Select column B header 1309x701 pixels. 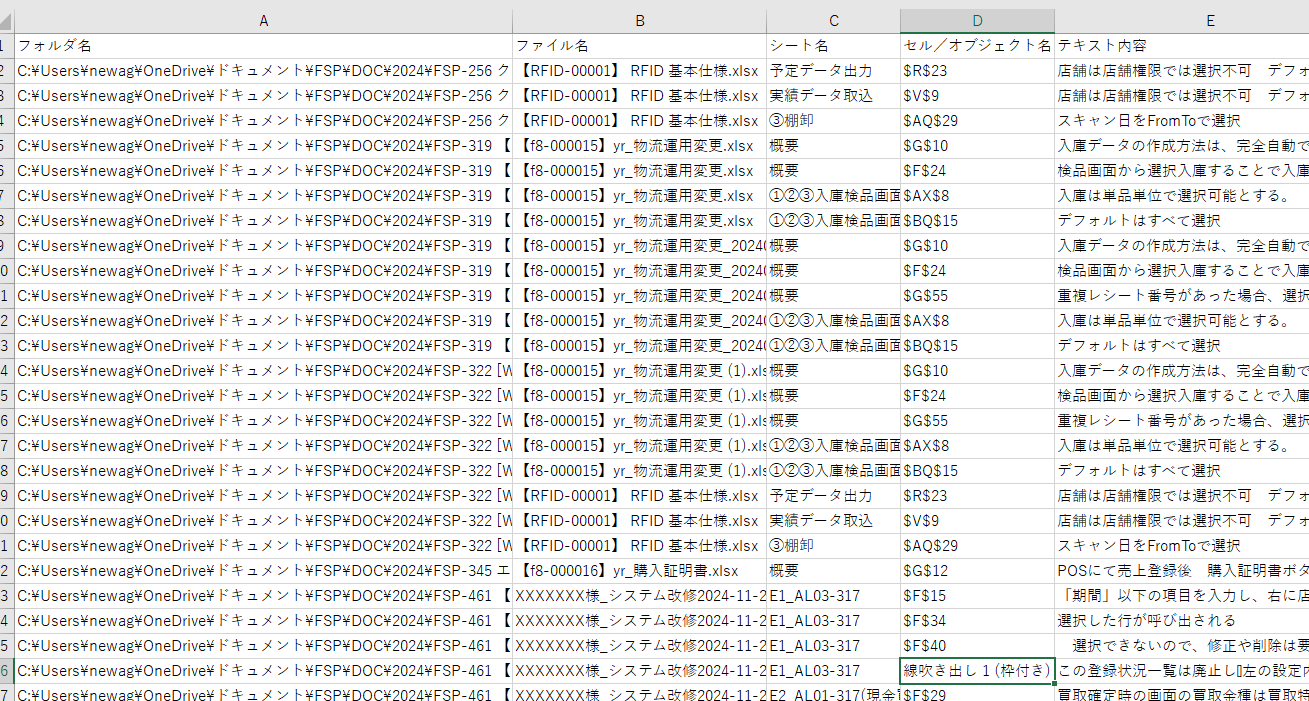[640, 21]
